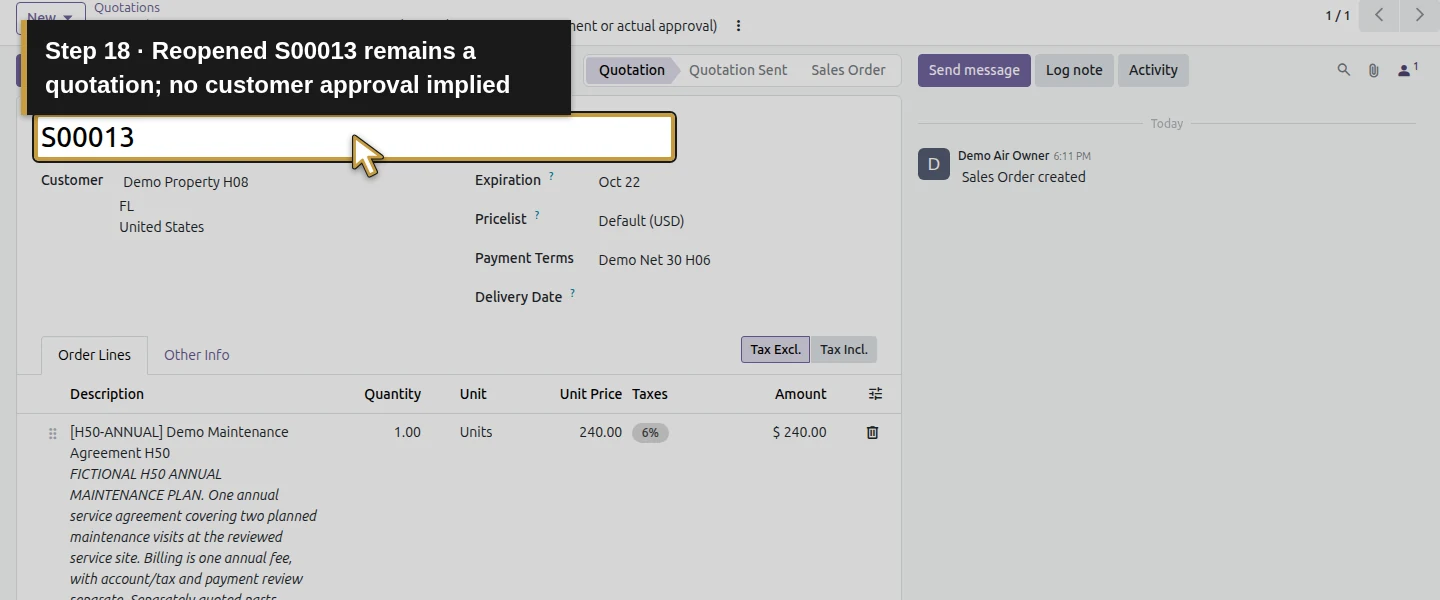1440x600 pixels.
Task: Open the order lines column settings icon
Action: click(x=875, y=394)
